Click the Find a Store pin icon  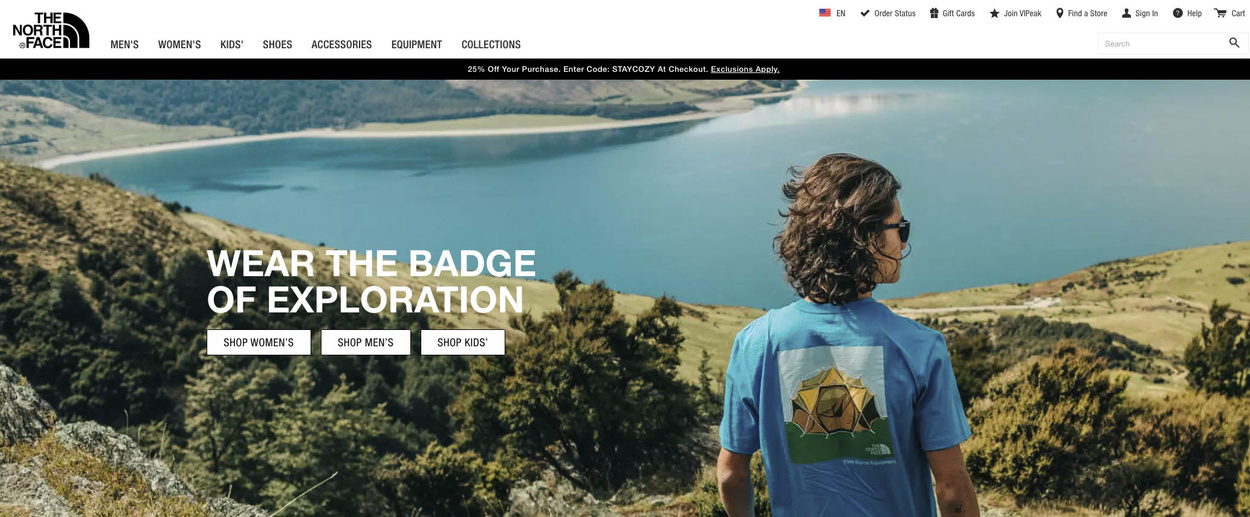pyautogui.click(x=1060, y=13)
